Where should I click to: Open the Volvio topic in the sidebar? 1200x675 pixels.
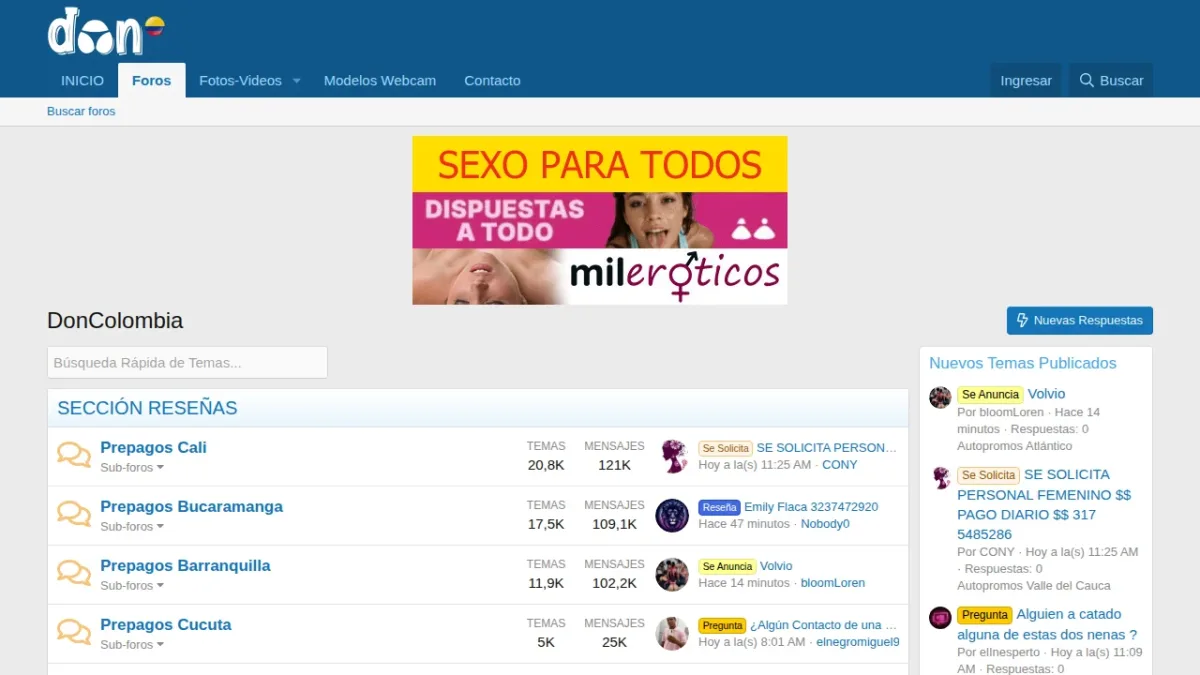point(1046,394)
